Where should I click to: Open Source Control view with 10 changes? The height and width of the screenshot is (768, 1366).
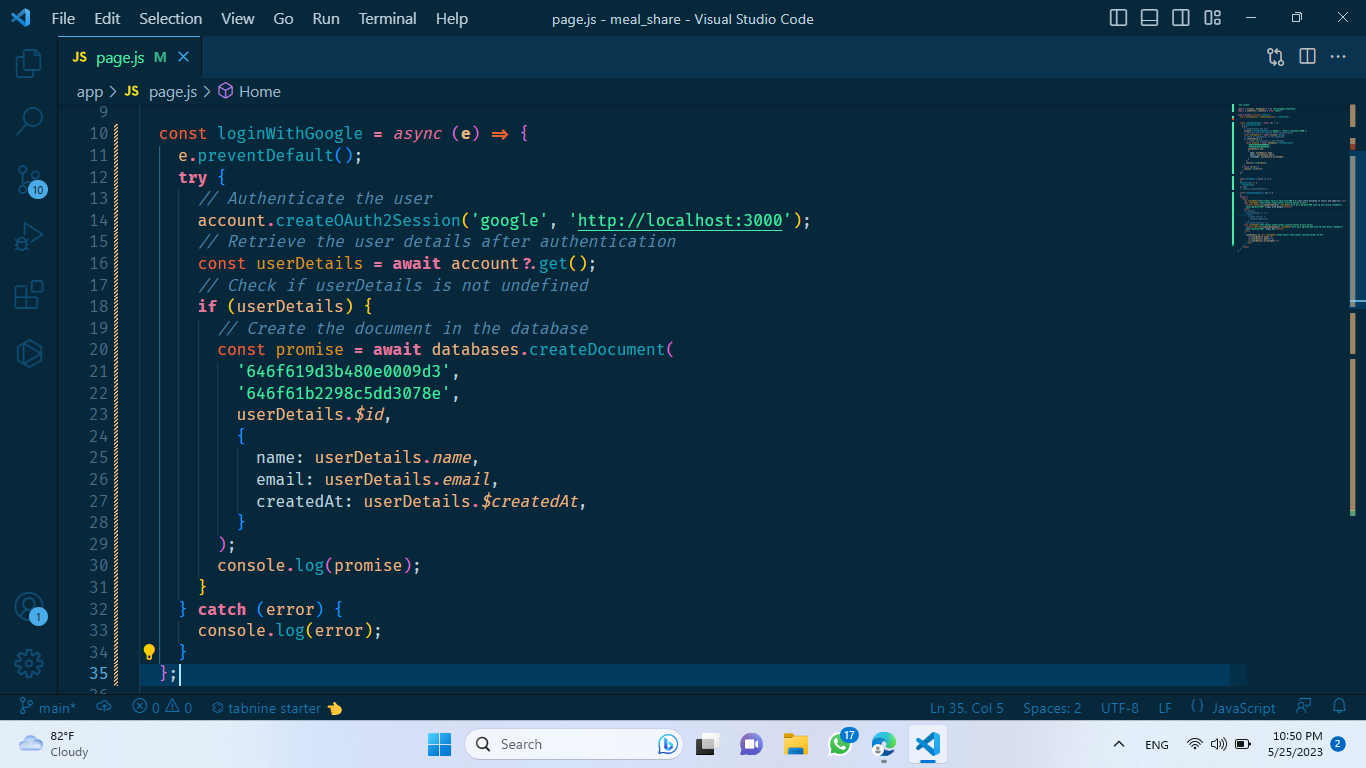point(29,181)
